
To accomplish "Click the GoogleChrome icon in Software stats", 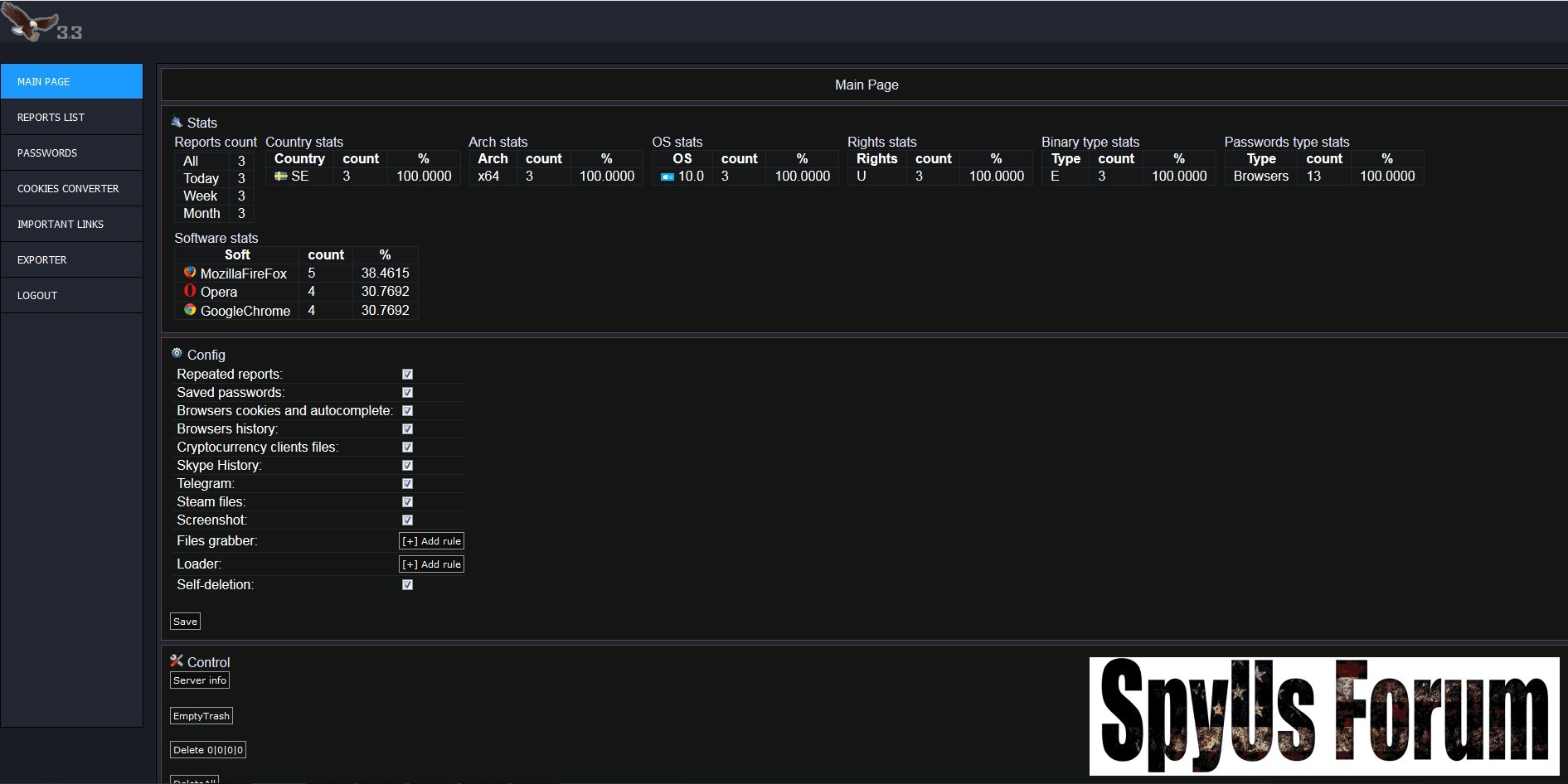I will 190,310.
